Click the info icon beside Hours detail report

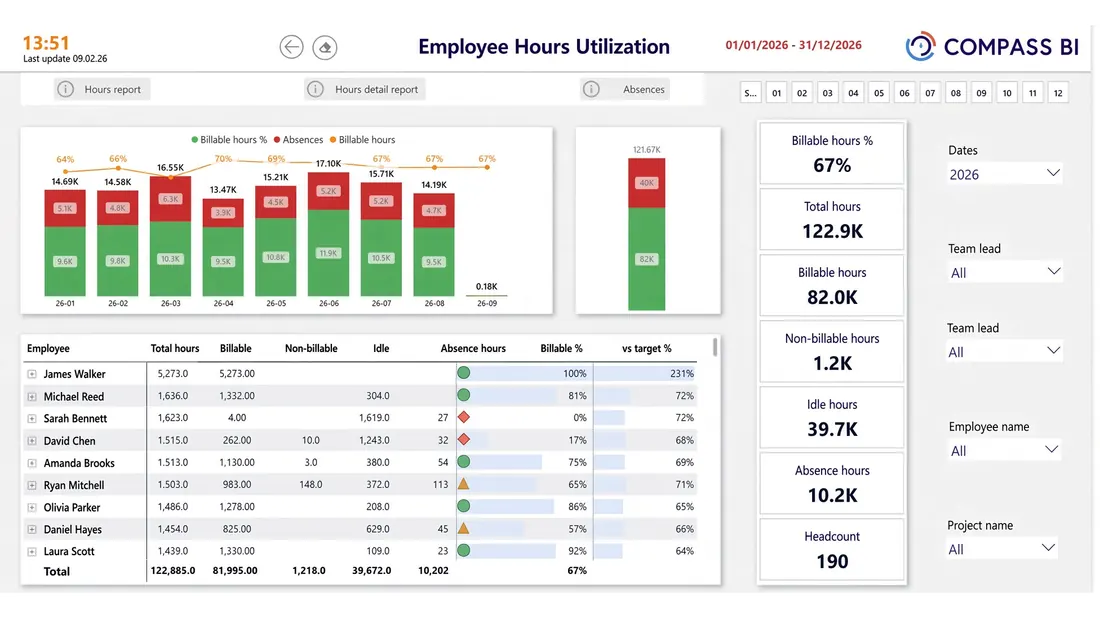coord(315,89)
